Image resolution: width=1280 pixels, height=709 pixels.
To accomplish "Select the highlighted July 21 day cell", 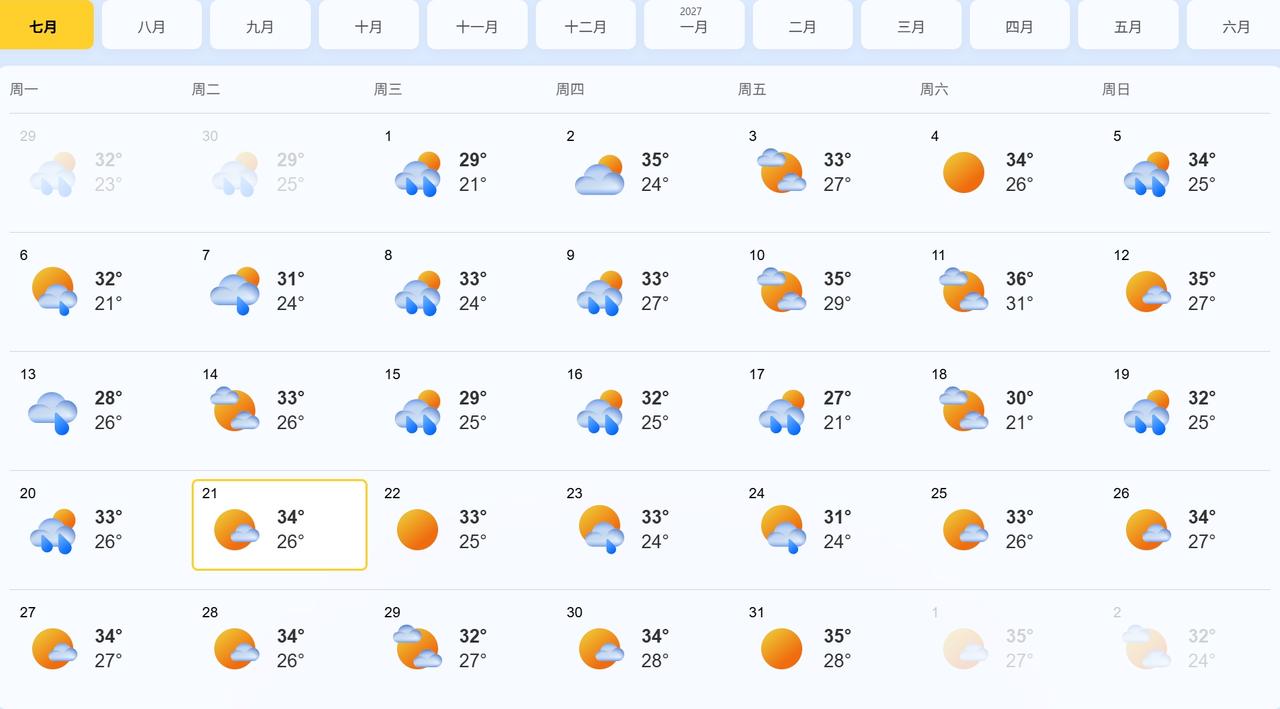I will pos(279,525).
